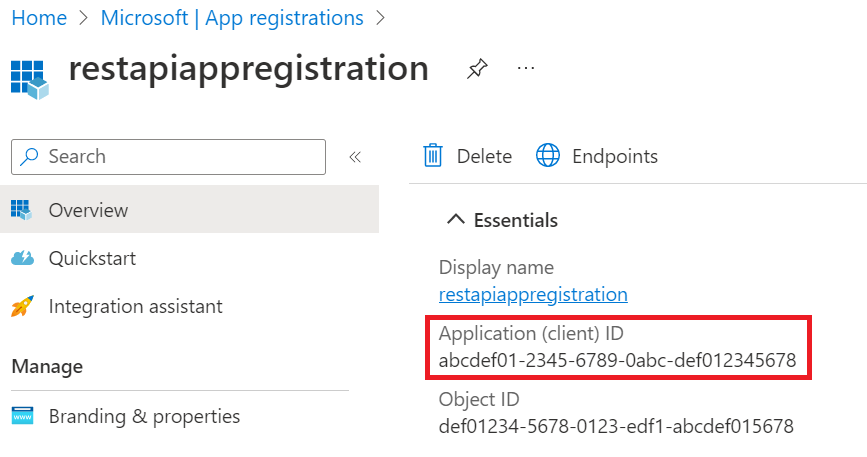Open the more options ellipsis
867x457 pixels.
pos(526,68)
